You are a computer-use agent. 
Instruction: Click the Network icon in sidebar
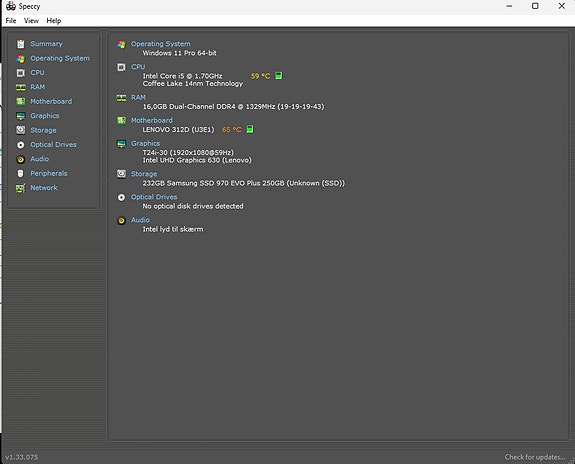tap(21, 188)
